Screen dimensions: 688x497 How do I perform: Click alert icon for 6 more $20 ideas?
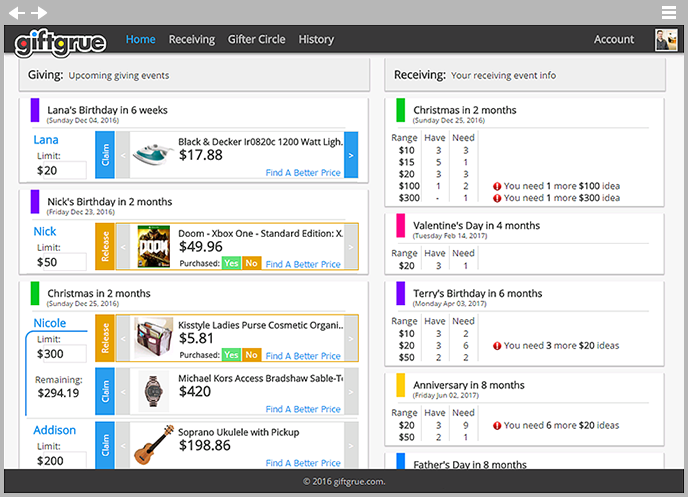coord(497,426)
